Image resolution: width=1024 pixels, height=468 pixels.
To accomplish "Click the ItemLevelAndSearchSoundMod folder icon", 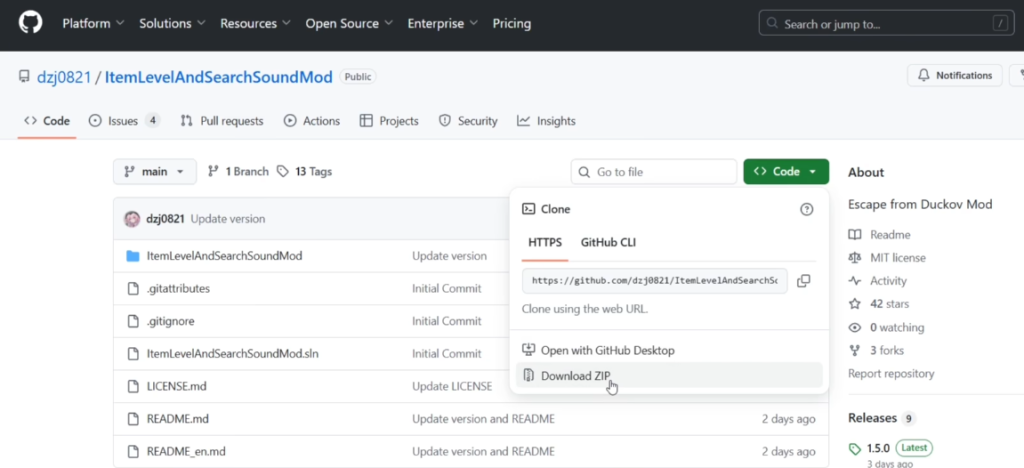I will 132,256.
